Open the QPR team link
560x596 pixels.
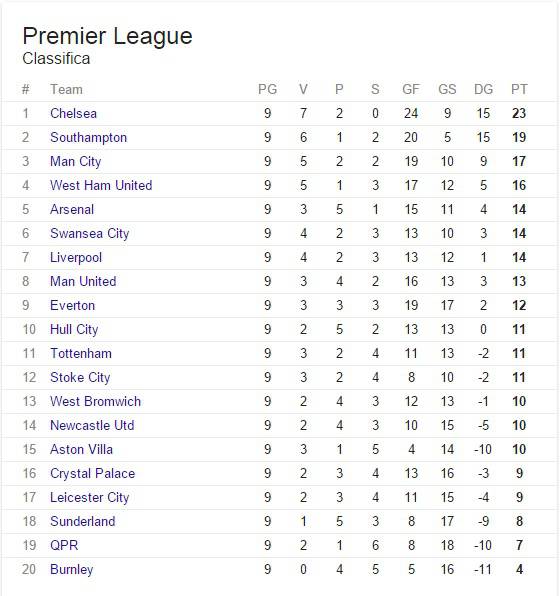tap(64, 545)
